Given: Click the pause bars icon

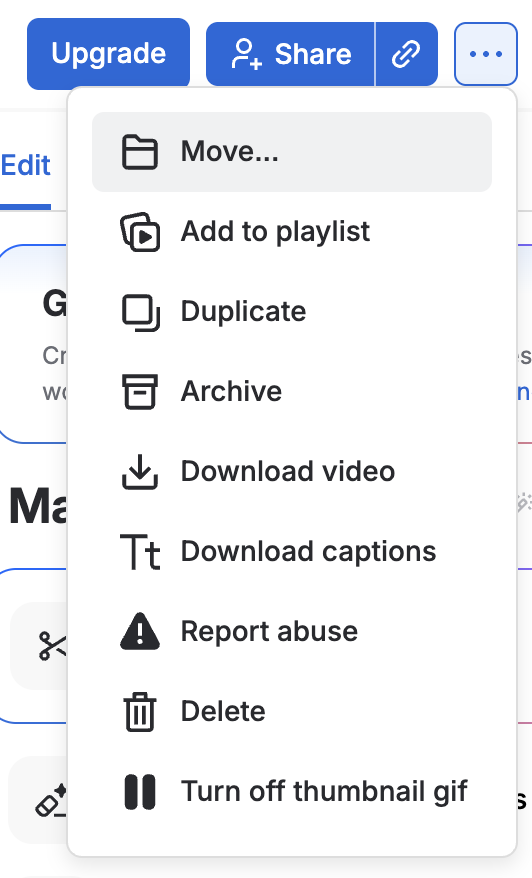Looking at the screenshot, I should click(x=140, y=792).
